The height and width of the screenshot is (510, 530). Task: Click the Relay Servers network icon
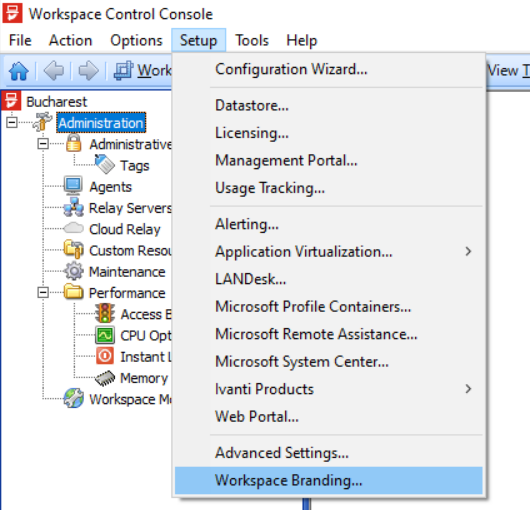coord(73,207)
